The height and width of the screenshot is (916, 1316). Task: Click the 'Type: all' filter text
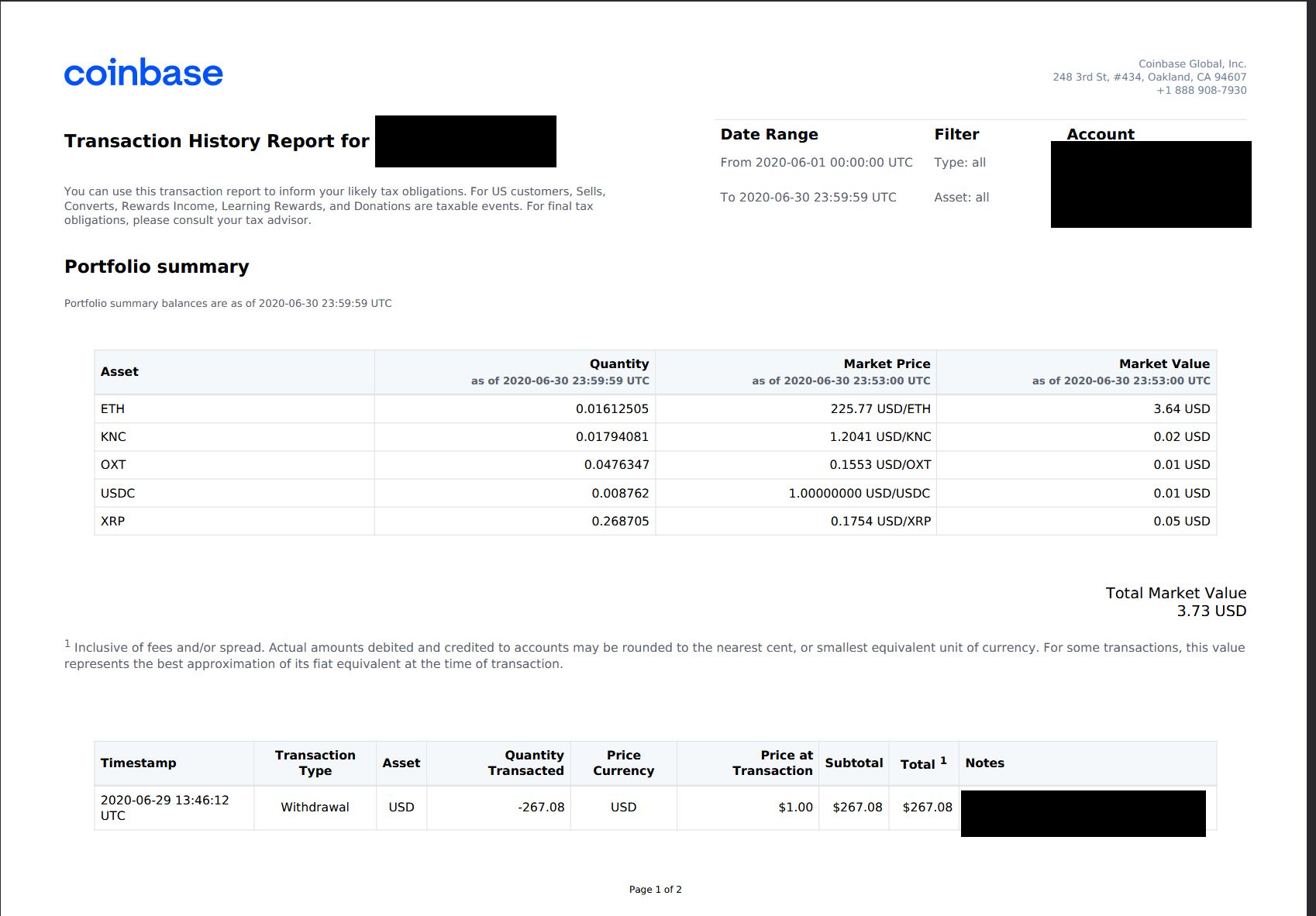(x=959, y=163)
